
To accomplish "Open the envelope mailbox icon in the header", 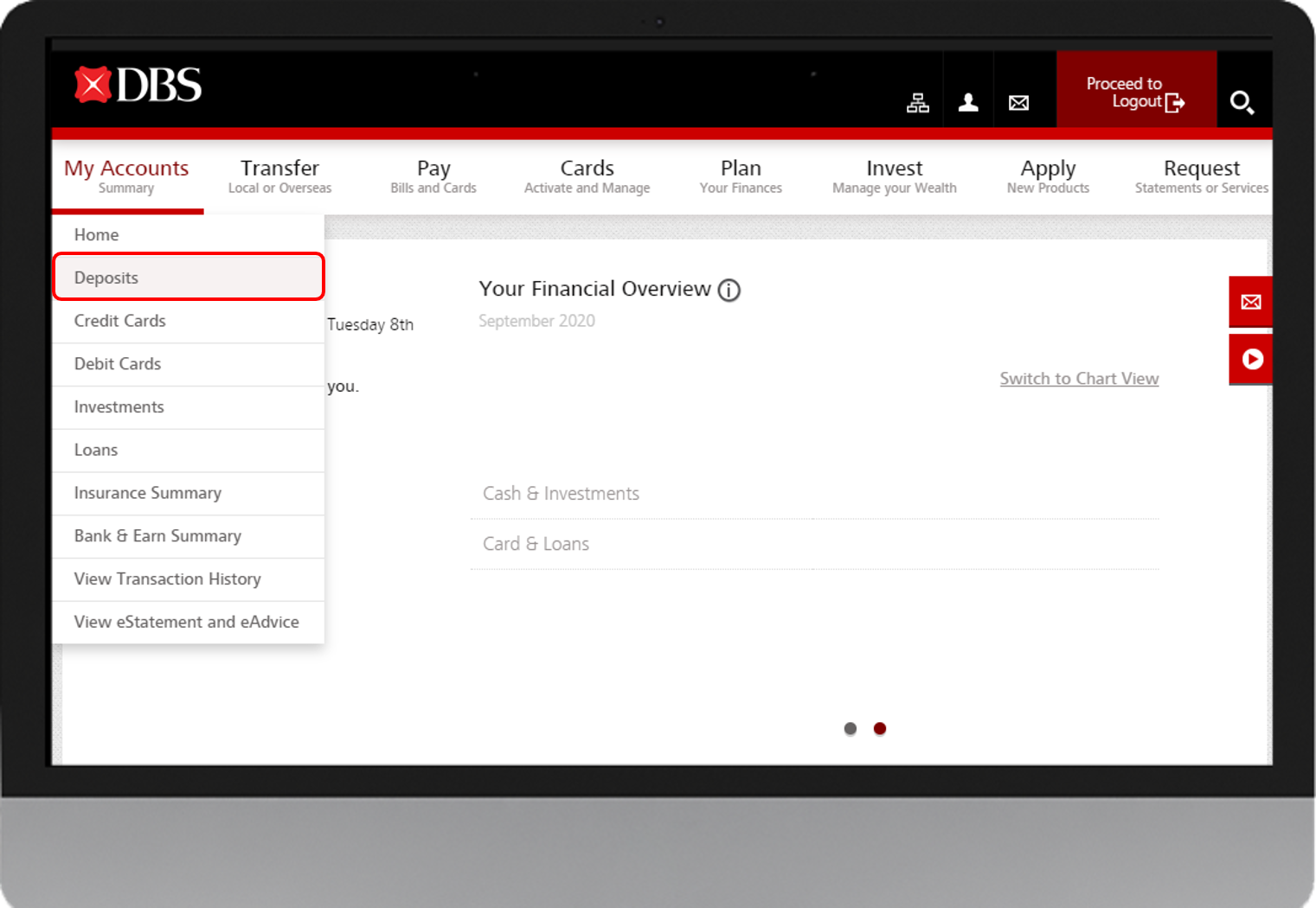I will point(1018,102).
